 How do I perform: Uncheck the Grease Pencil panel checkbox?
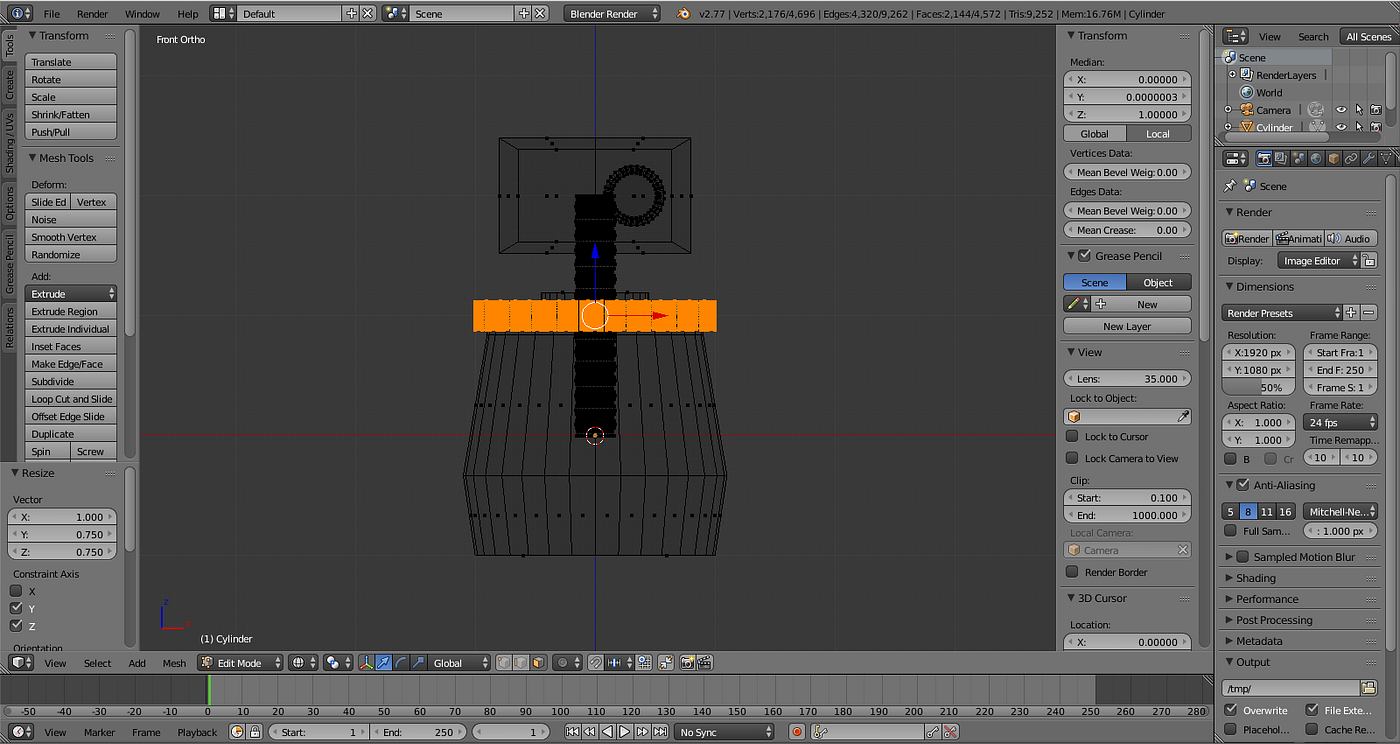(x=1084, y=256)
